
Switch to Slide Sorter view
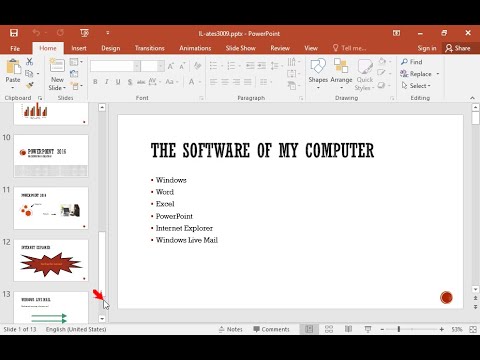pyautogui.click(x=329, y=329)
